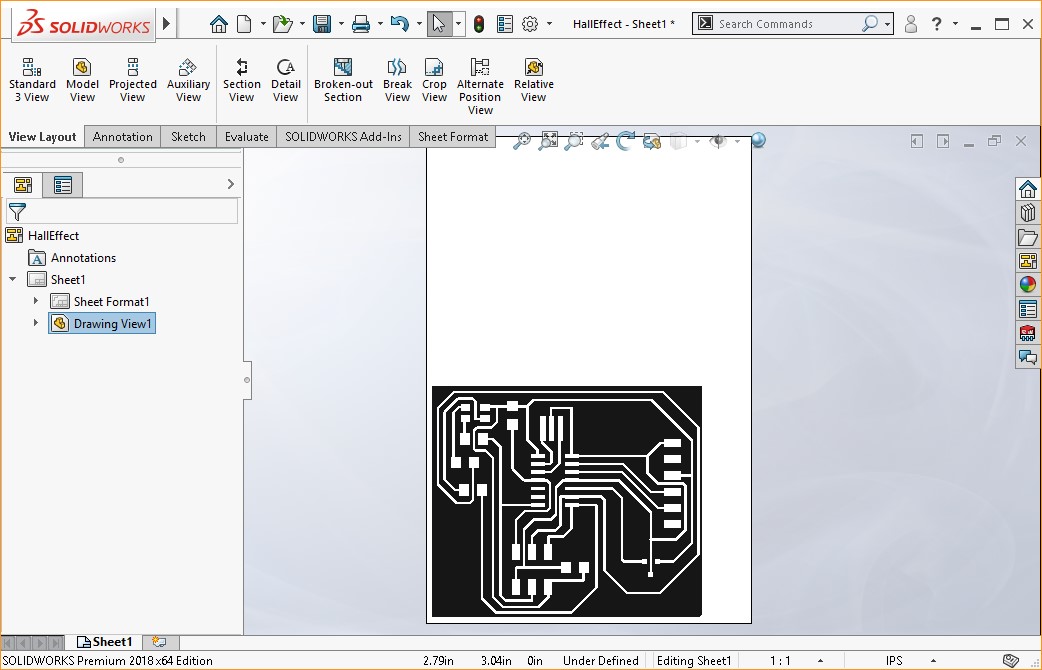Open a file with the Open icon
The width and height of the screenshot is (1042, 670).
tap(282, 24)
